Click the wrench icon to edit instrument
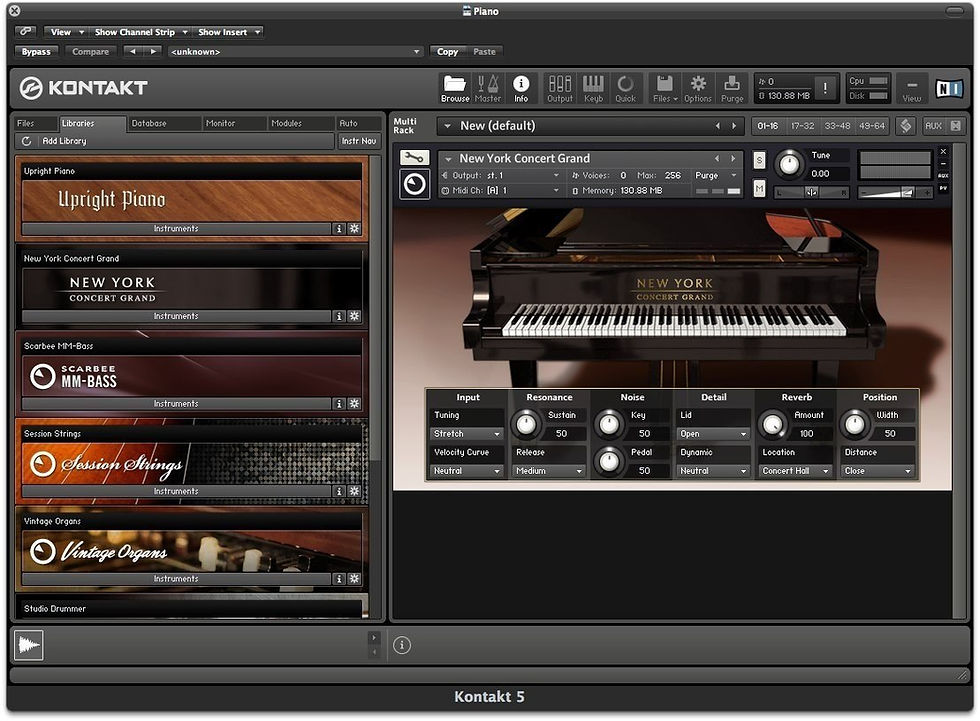980x721 pixels. tap(414, 158)
